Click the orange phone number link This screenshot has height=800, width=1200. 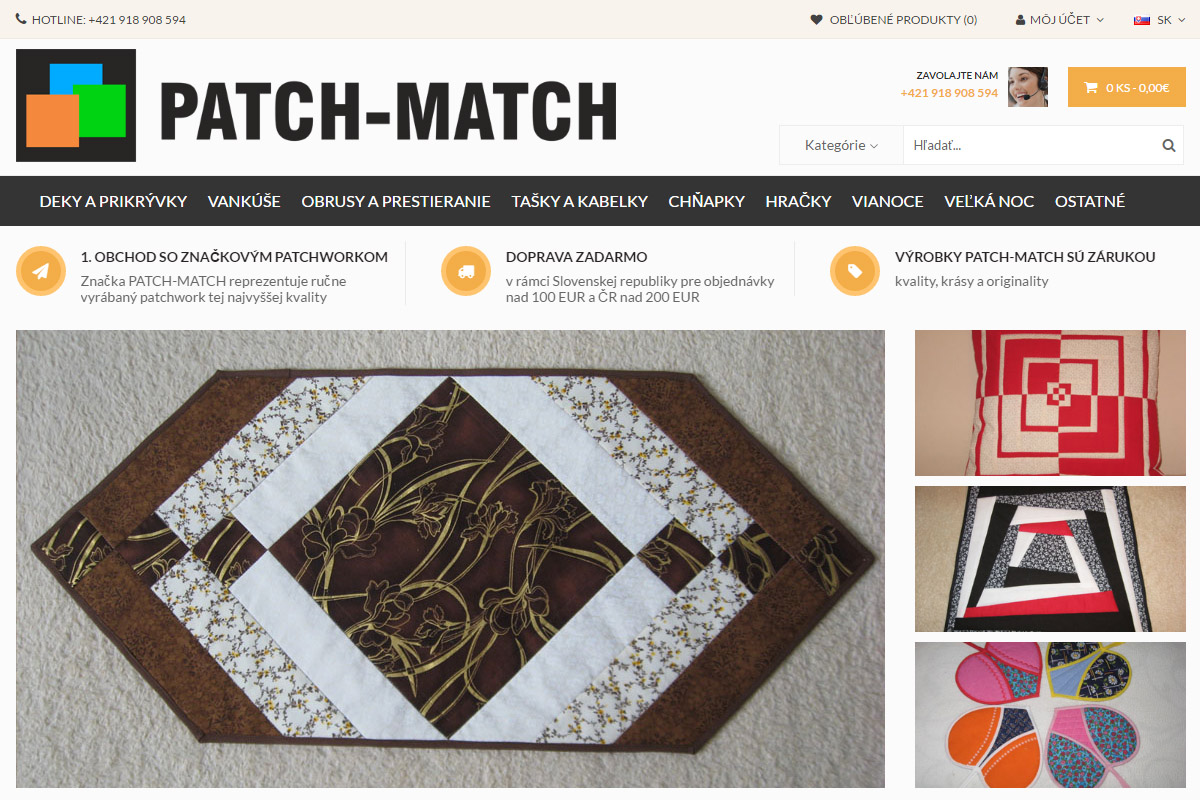(x=949, y=93)
